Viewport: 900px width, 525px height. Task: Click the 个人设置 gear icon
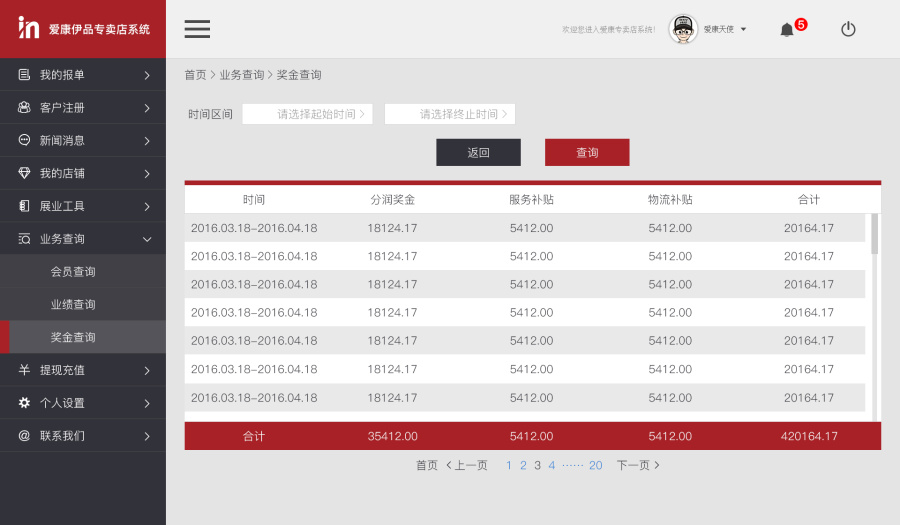click(24, 402)
